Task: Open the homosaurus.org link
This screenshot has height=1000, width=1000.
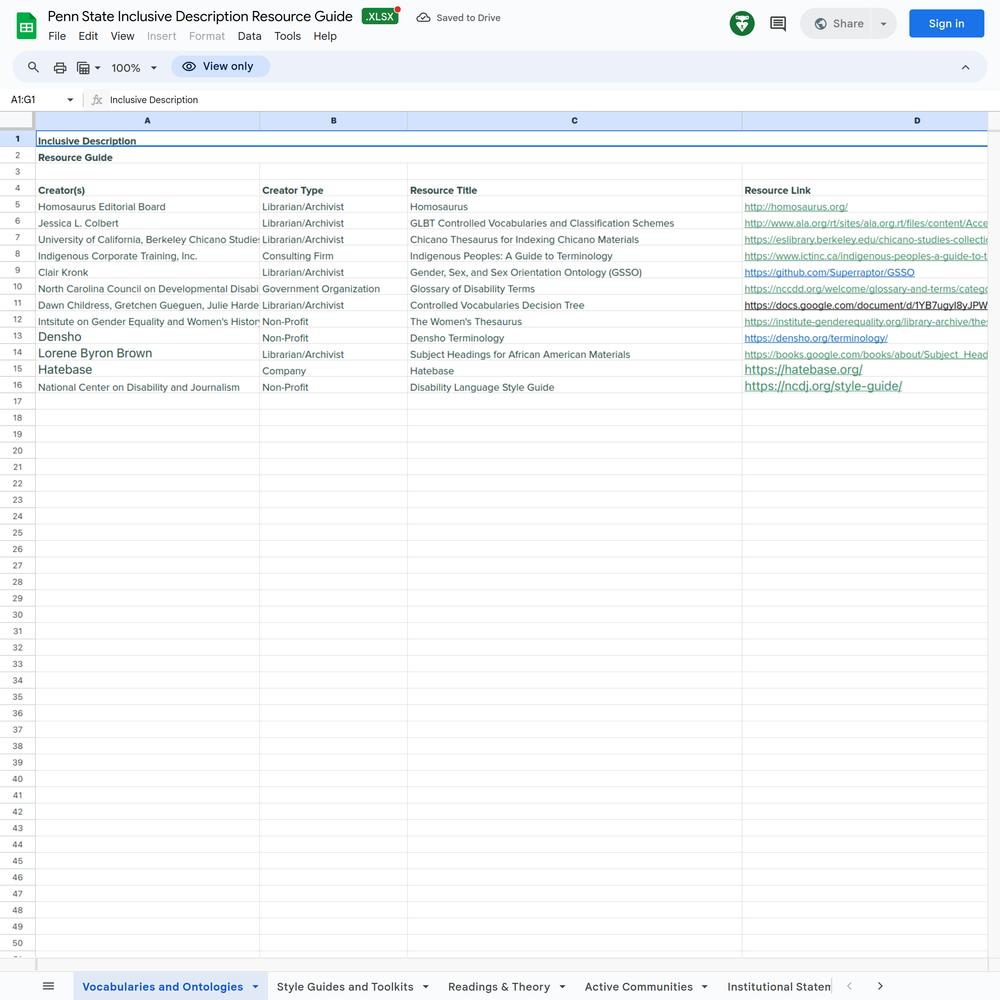Action: point(795,207)
